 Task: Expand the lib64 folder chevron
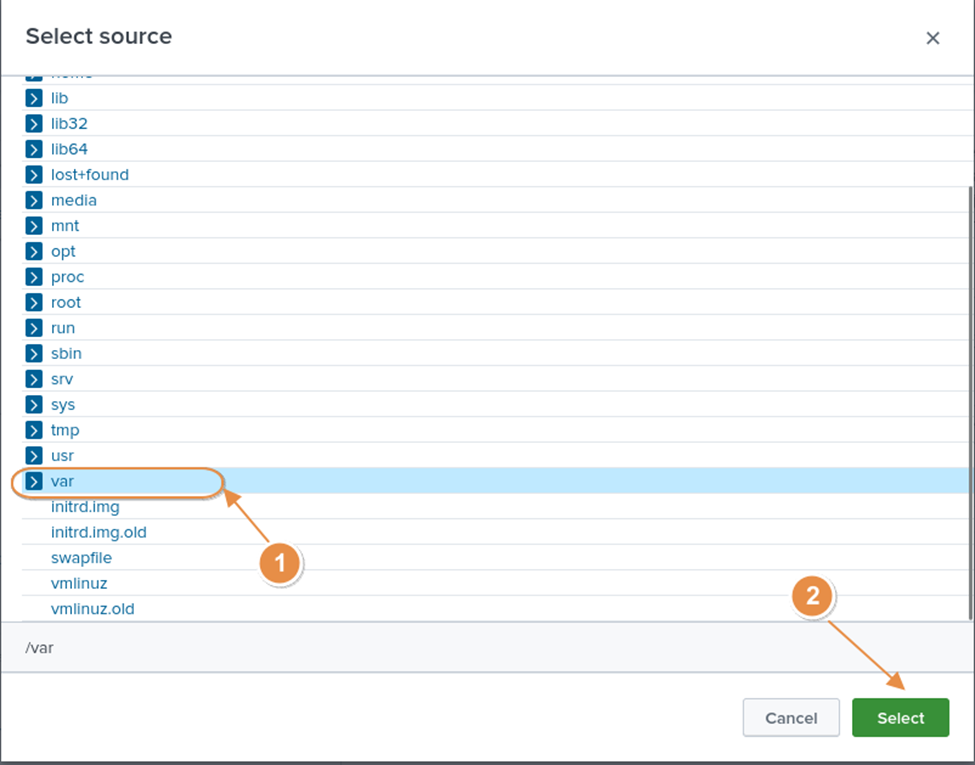tap(34, 149)
